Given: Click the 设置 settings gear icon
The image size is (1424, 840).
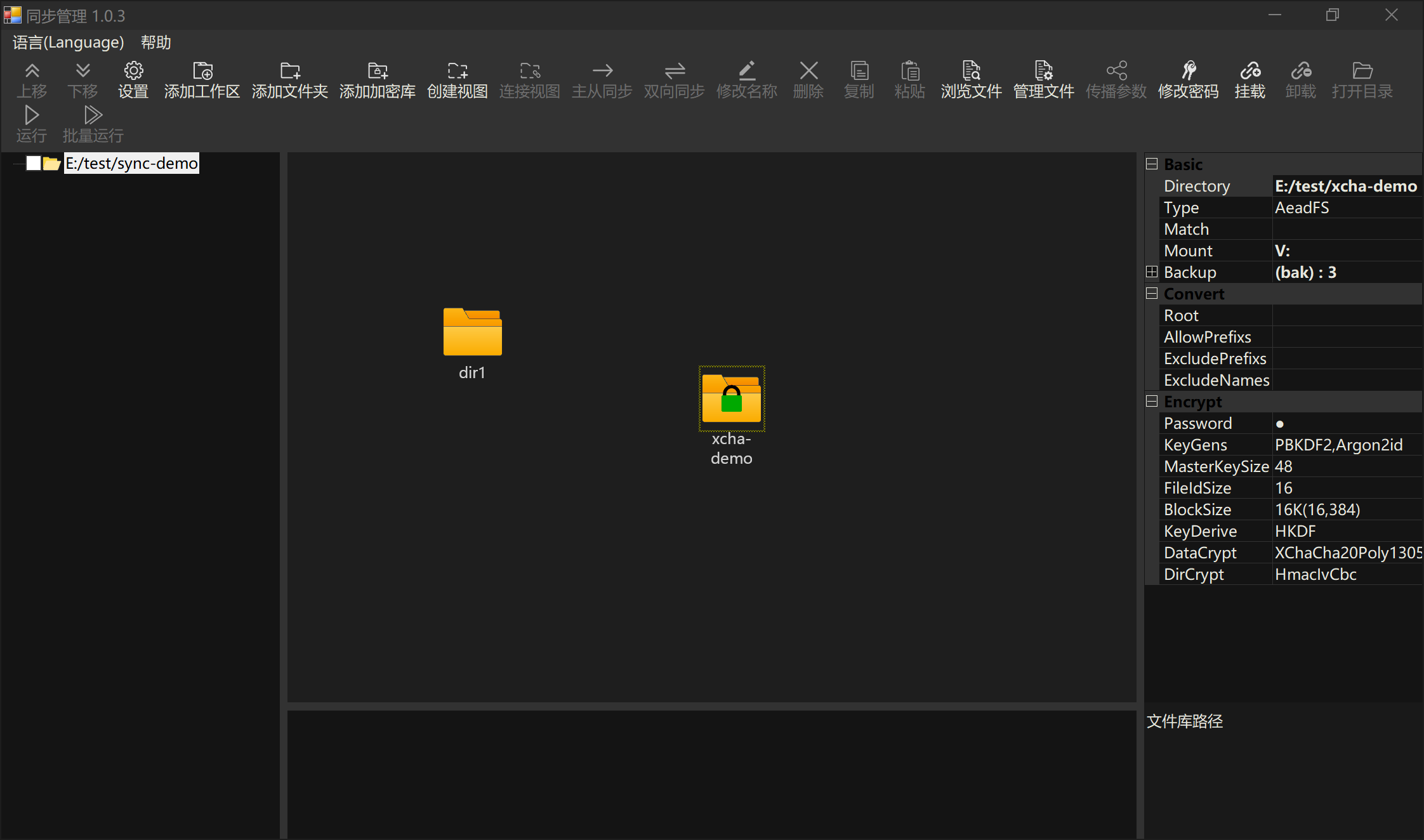Looking at the screenshot, I should (133, 79).
